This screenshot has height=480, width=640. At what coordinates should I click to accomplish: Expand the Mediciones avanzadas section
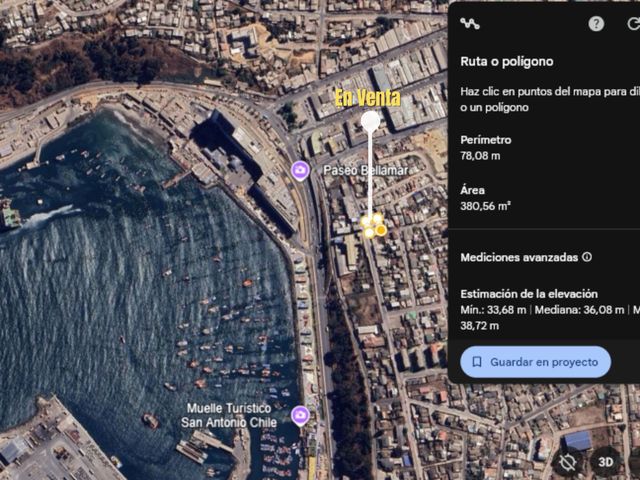click(519, 258)
